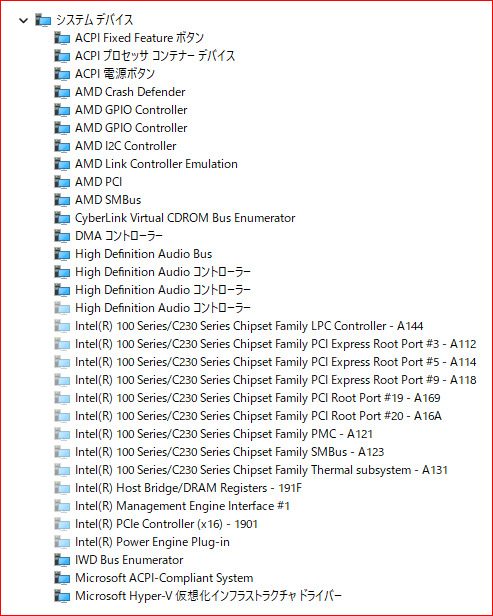
Task: Select ACPI Fixed Feature ボタン device
Action: click(139, 38)
